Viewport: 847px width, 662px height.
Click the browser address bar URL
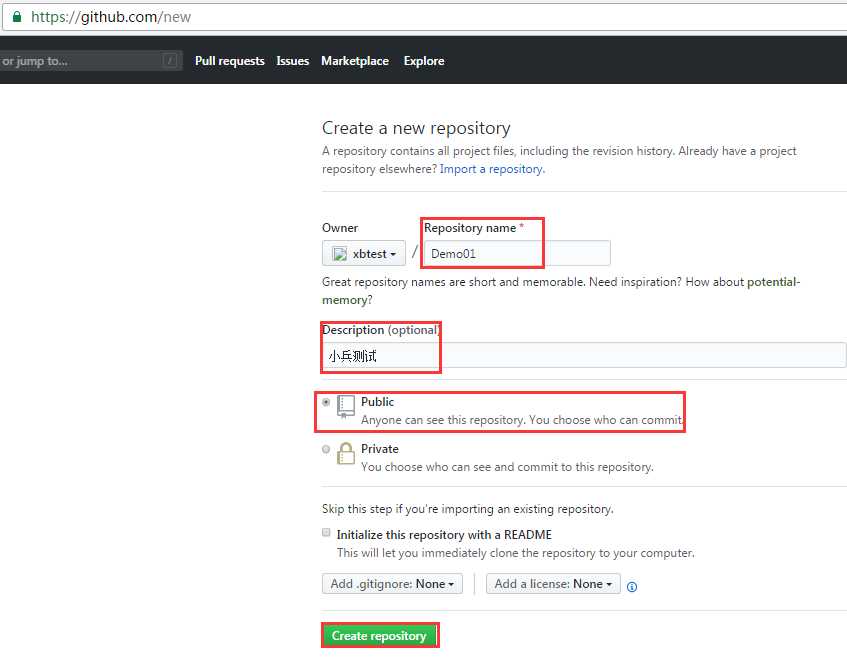pyautogui.click(x=111, y=17)
